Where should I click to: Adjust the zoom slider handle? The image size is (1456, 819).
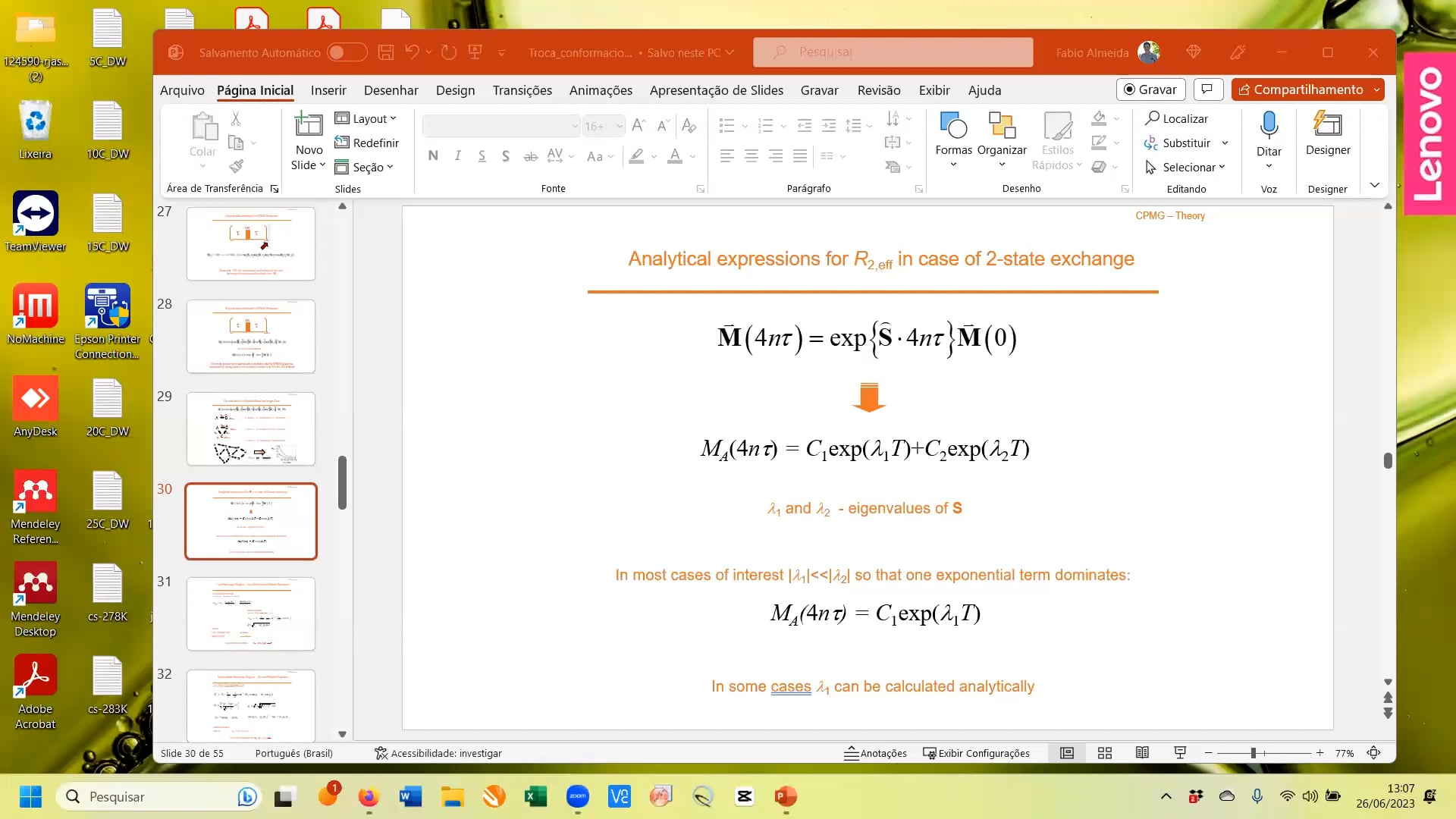pos(1254,753)
